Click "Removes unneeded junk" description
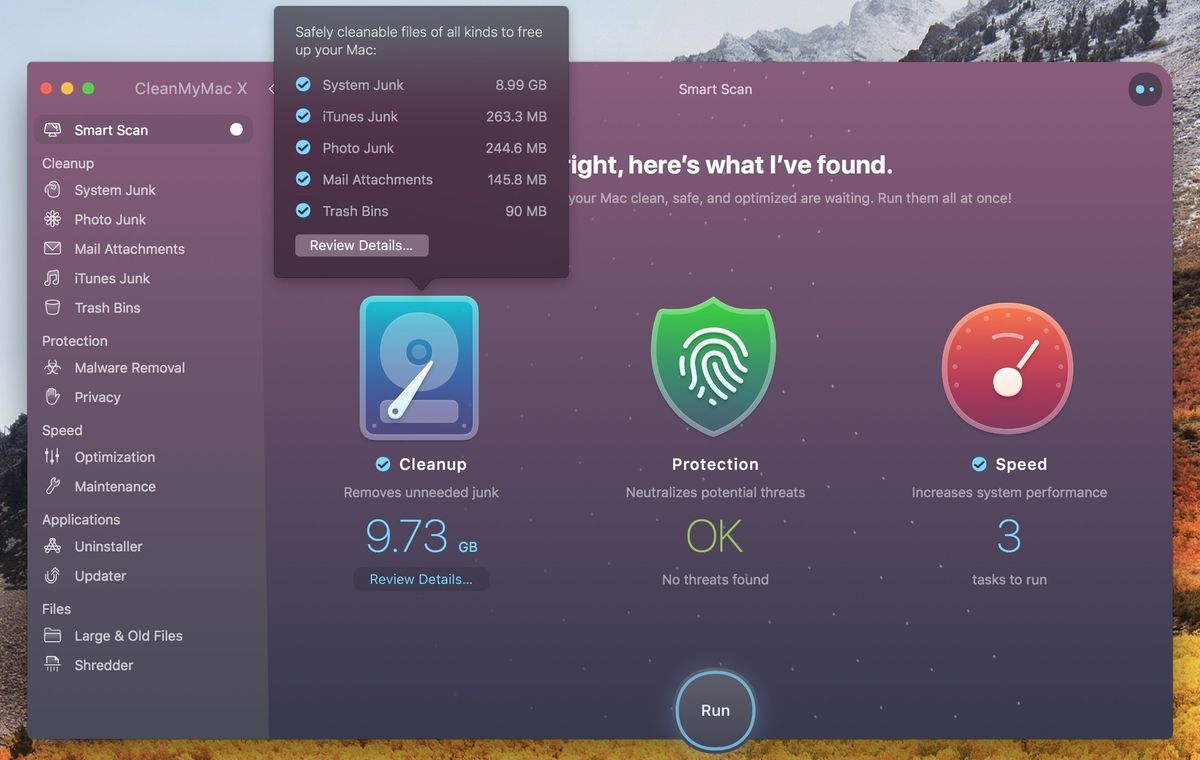This screenshot has width=1200, height=760. [x=421, y=492]
